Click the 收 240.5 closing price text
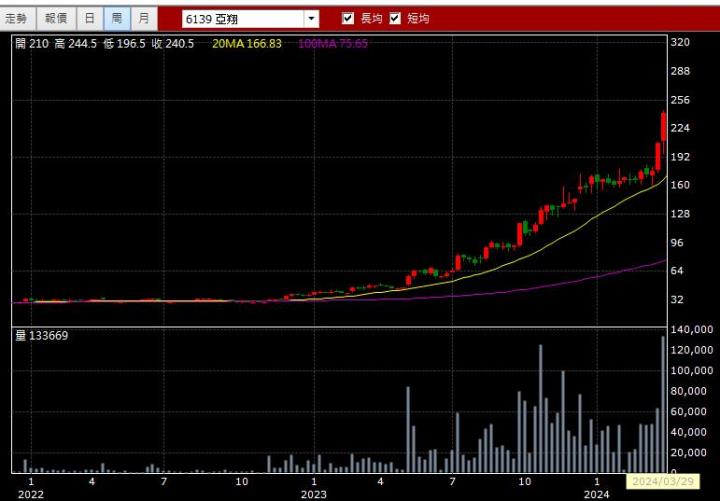 coord(173,44)
